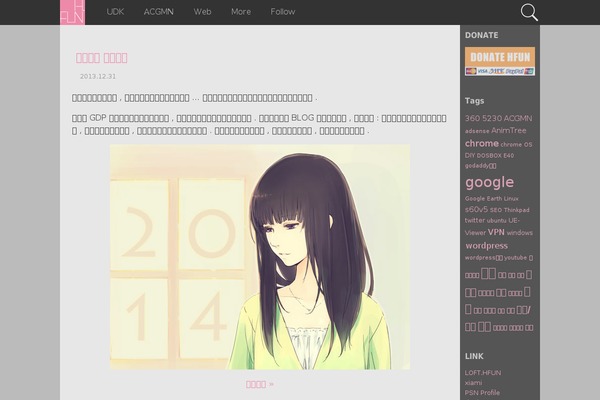Open the s60v5 tag
Screen dimensions: 600x400
point(476,210)
